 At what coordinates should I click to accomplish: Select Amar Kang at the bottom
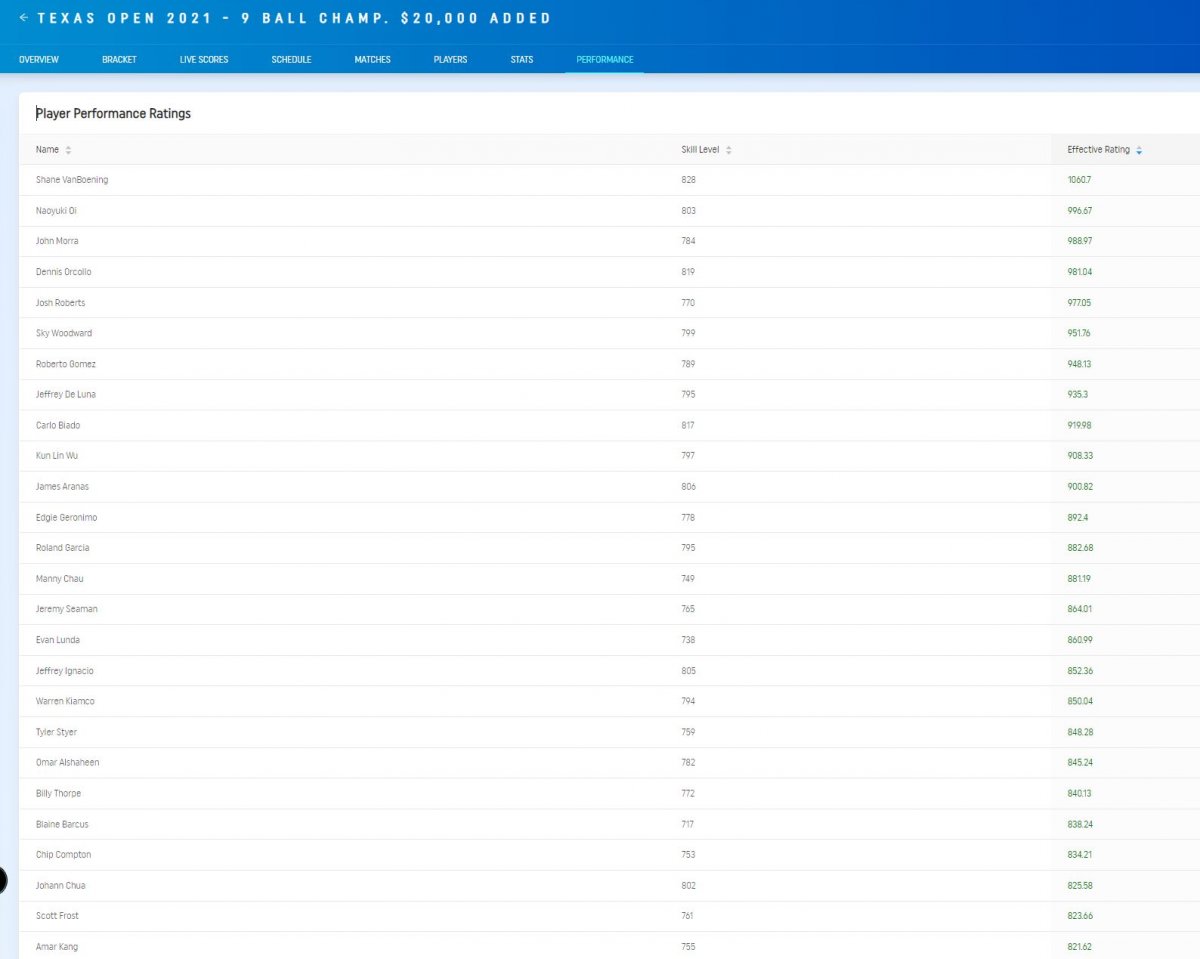click(57, 946)
